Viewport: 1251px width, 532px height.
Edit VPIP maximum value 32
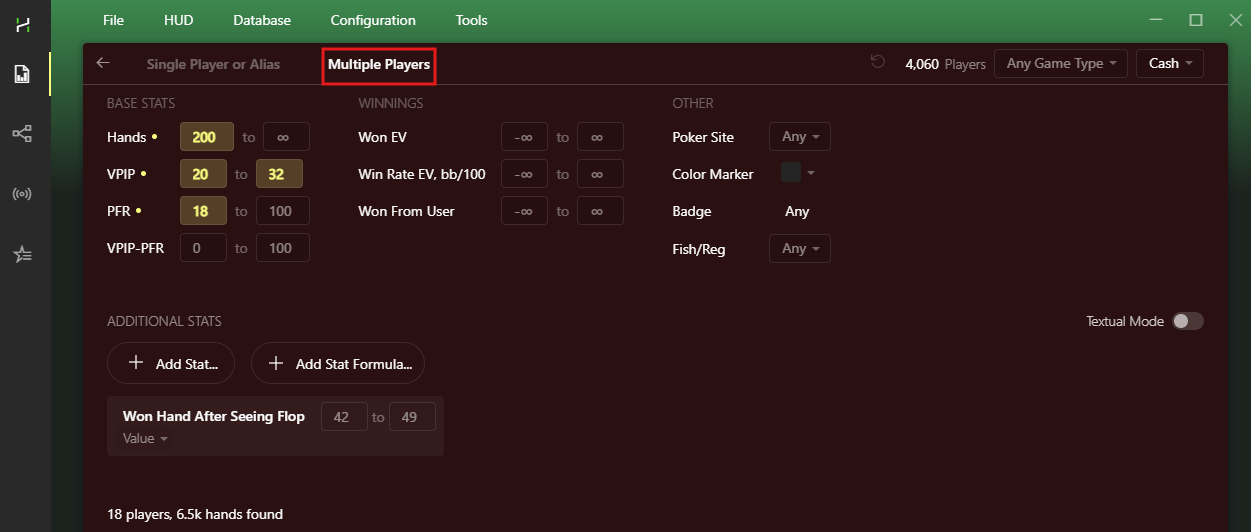[279, 173]
